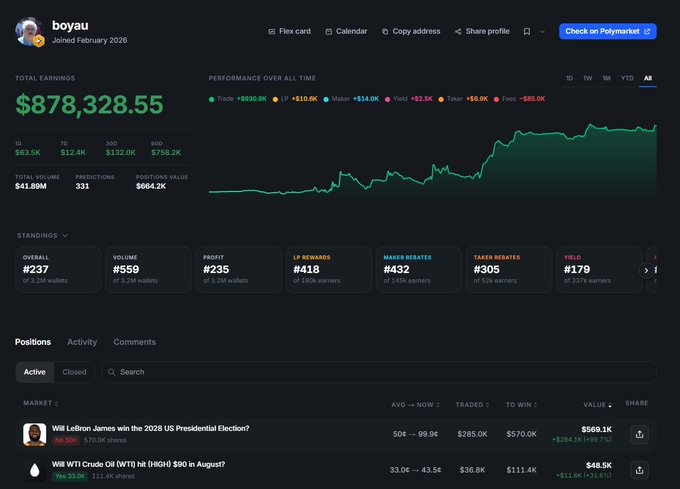This screenshot has height=489, width=680.
Task: Sort positions by Avg → Now column
Action: (x=415, y=404)
